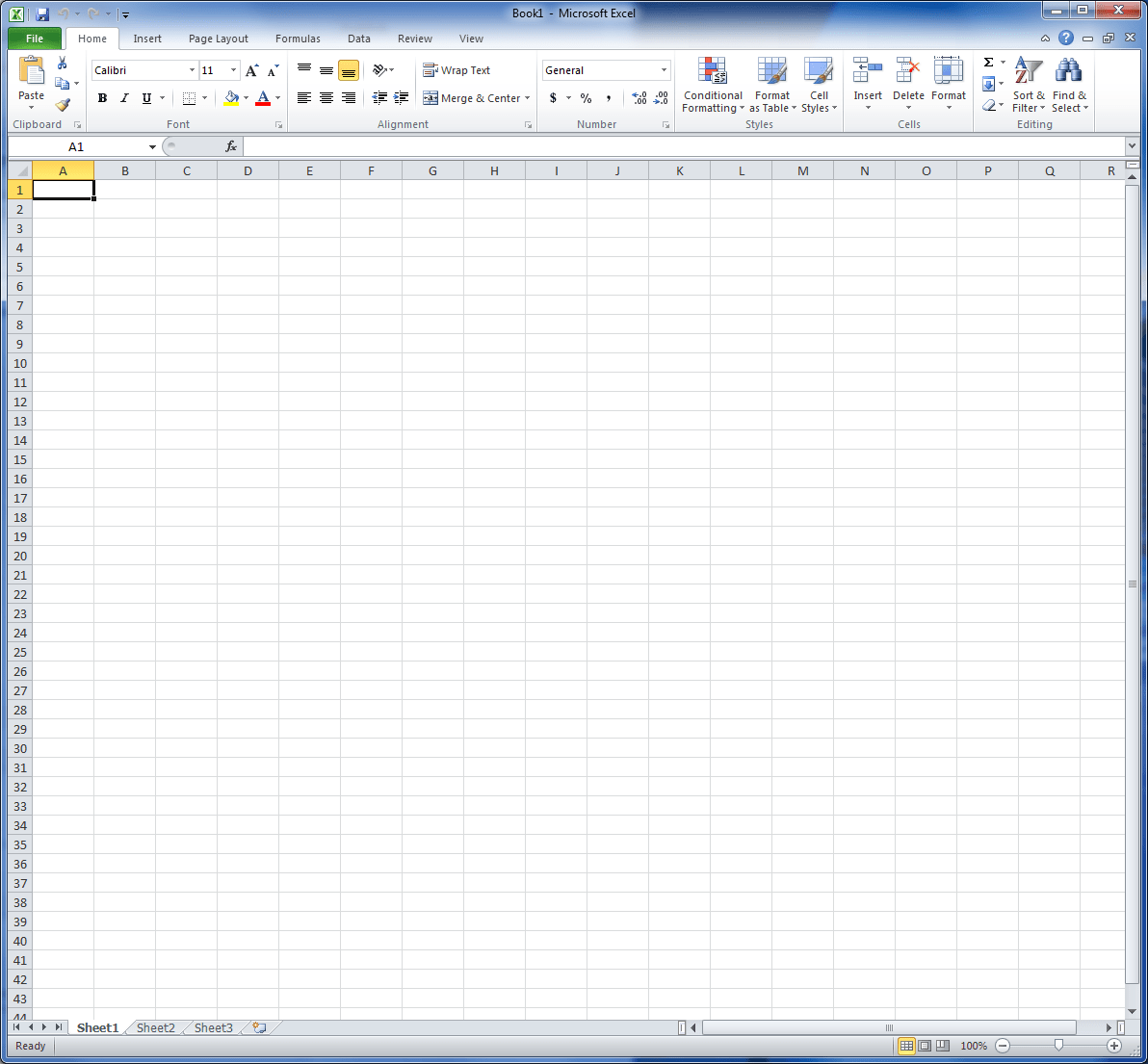Open the font size dropdown
Screen dimensions: 1148x1064
(234, 70)
